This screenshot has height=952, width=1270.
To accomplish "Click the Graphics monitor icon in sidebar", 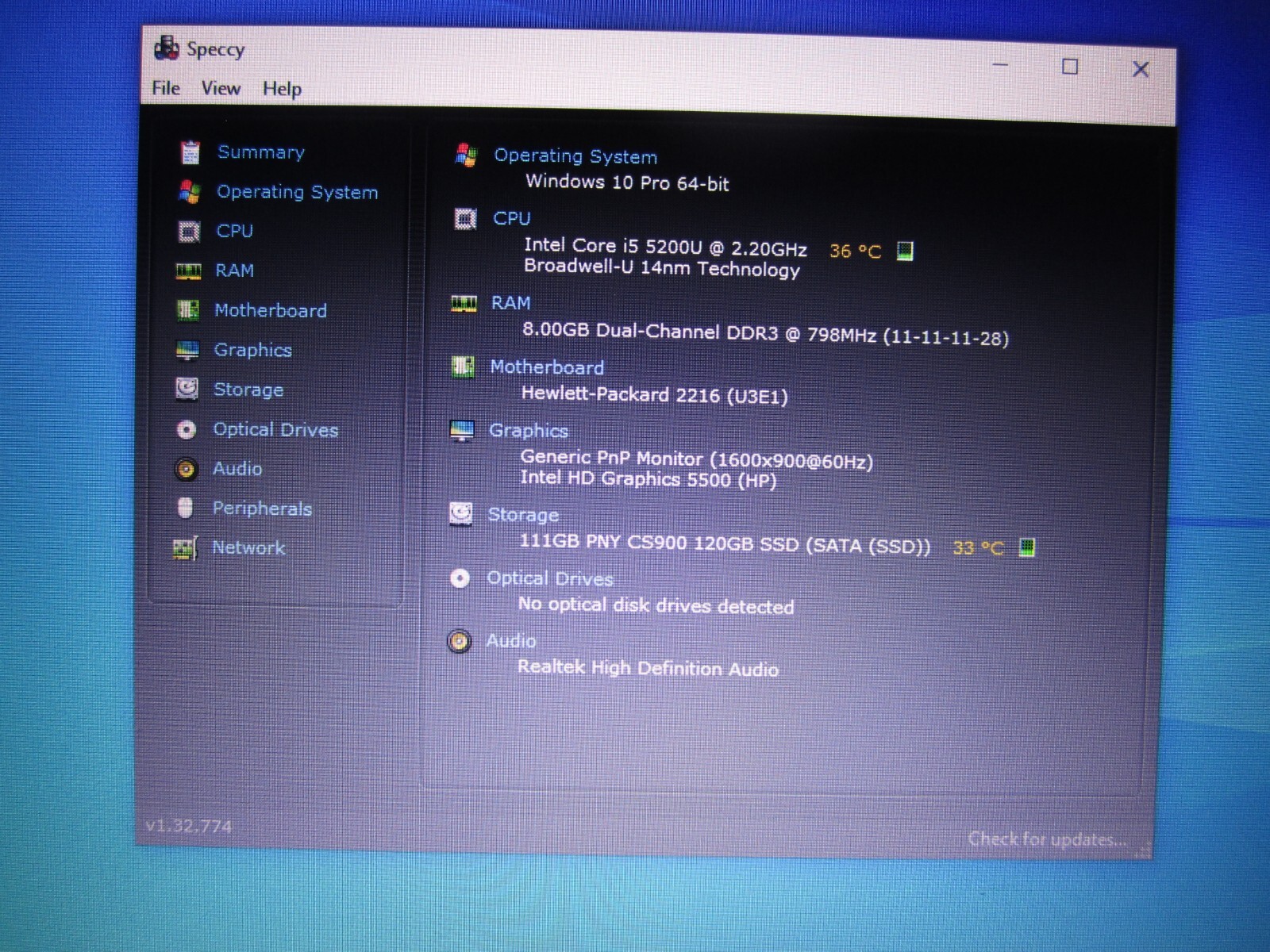I will [x=187, y=350].
